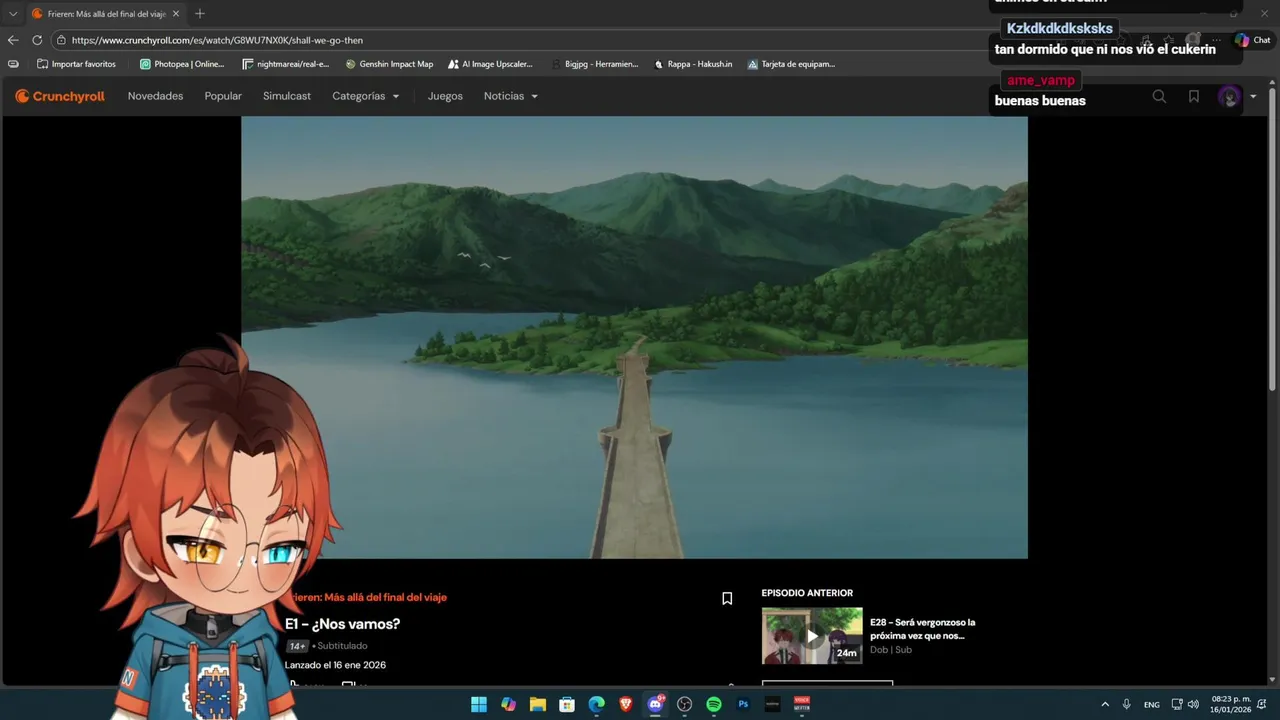Screen dimensions: 1280x720
Task: Open Discord from the taskbar
Action: tap(655, 704)
